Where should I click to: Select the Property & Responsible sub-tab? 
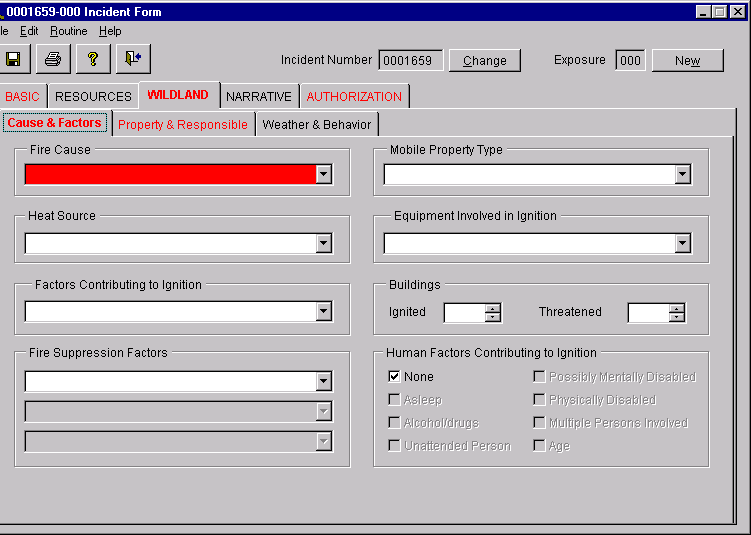tap(183, 125)
